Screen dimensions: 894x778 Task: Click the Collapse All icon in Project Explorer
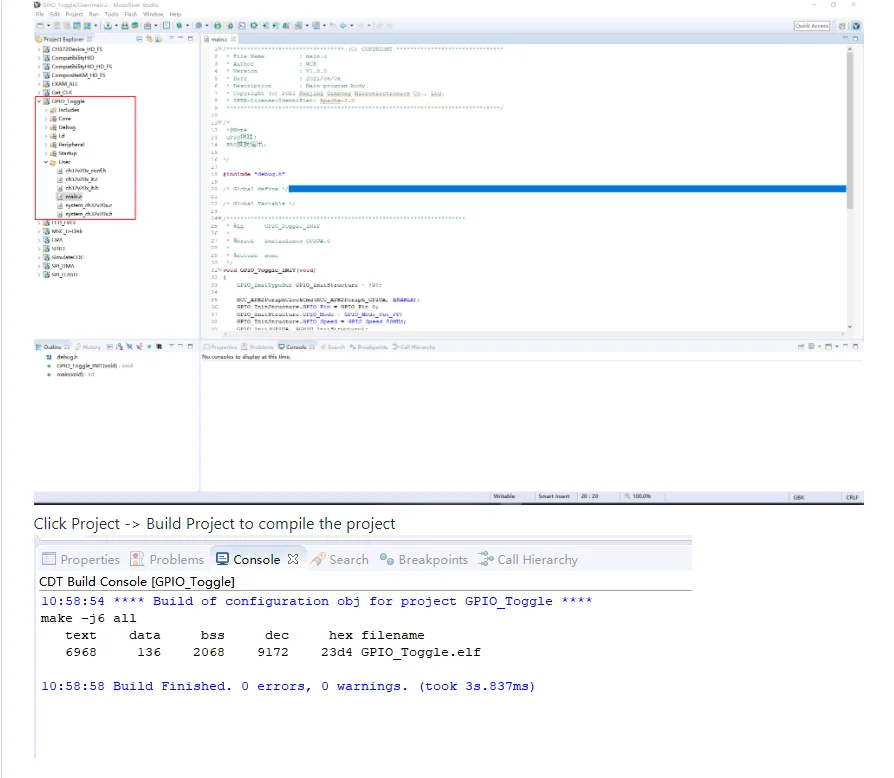point(140,39)
